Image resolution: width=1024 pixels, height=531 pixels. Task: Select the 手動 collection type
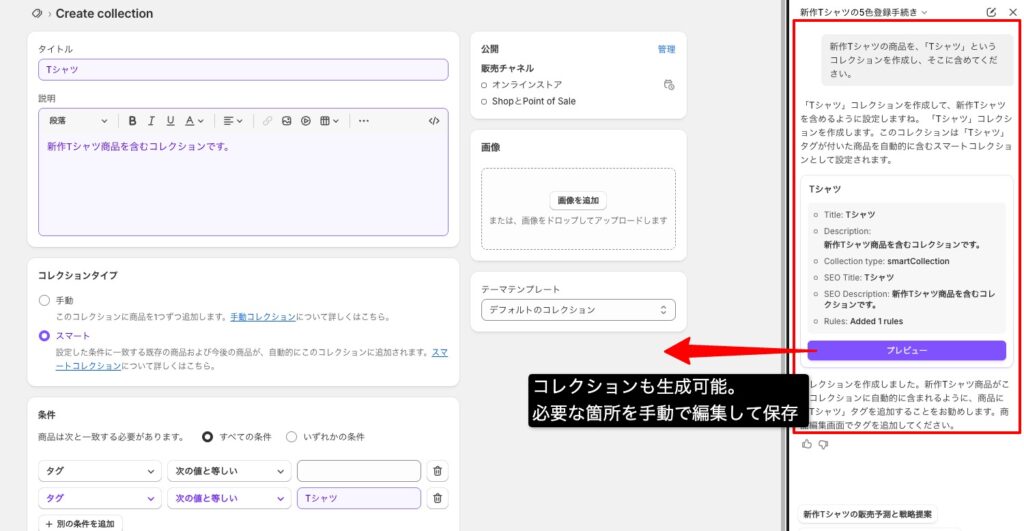tap(44, 300)
